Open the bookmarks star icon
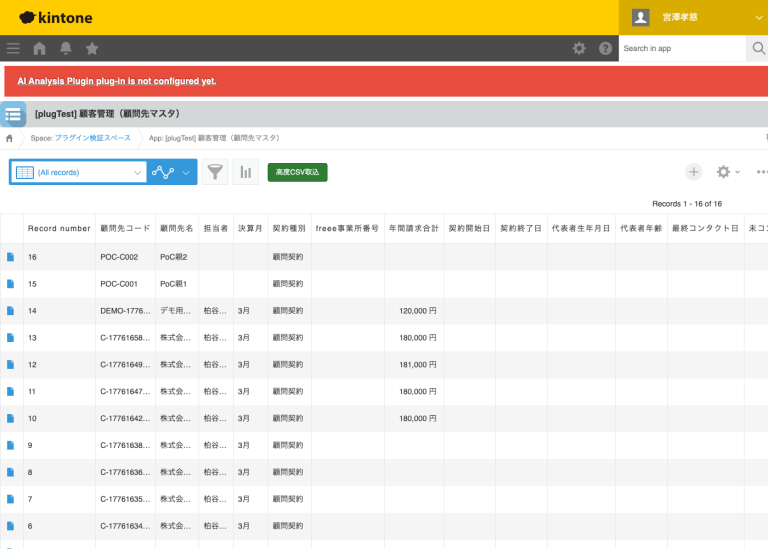Screen dimensions: 768x549 pos(92,48)
